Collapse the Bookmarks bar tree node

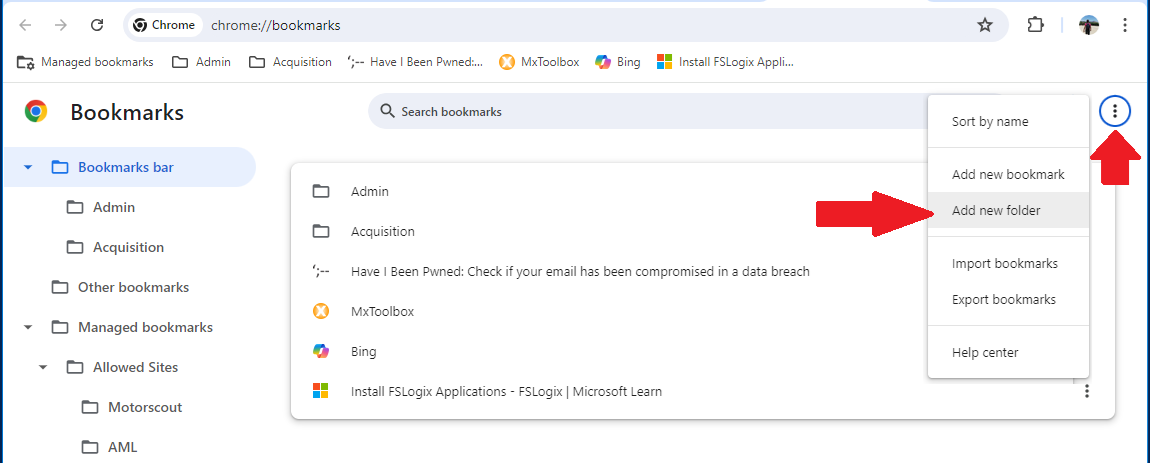pos(28,167)
